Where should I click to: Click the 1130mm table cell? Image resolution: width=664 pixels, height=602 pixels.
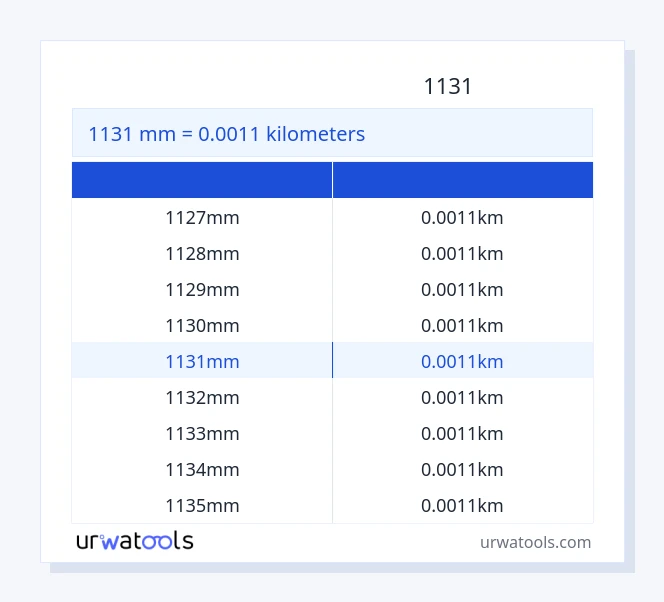click(x=202, y=326)
